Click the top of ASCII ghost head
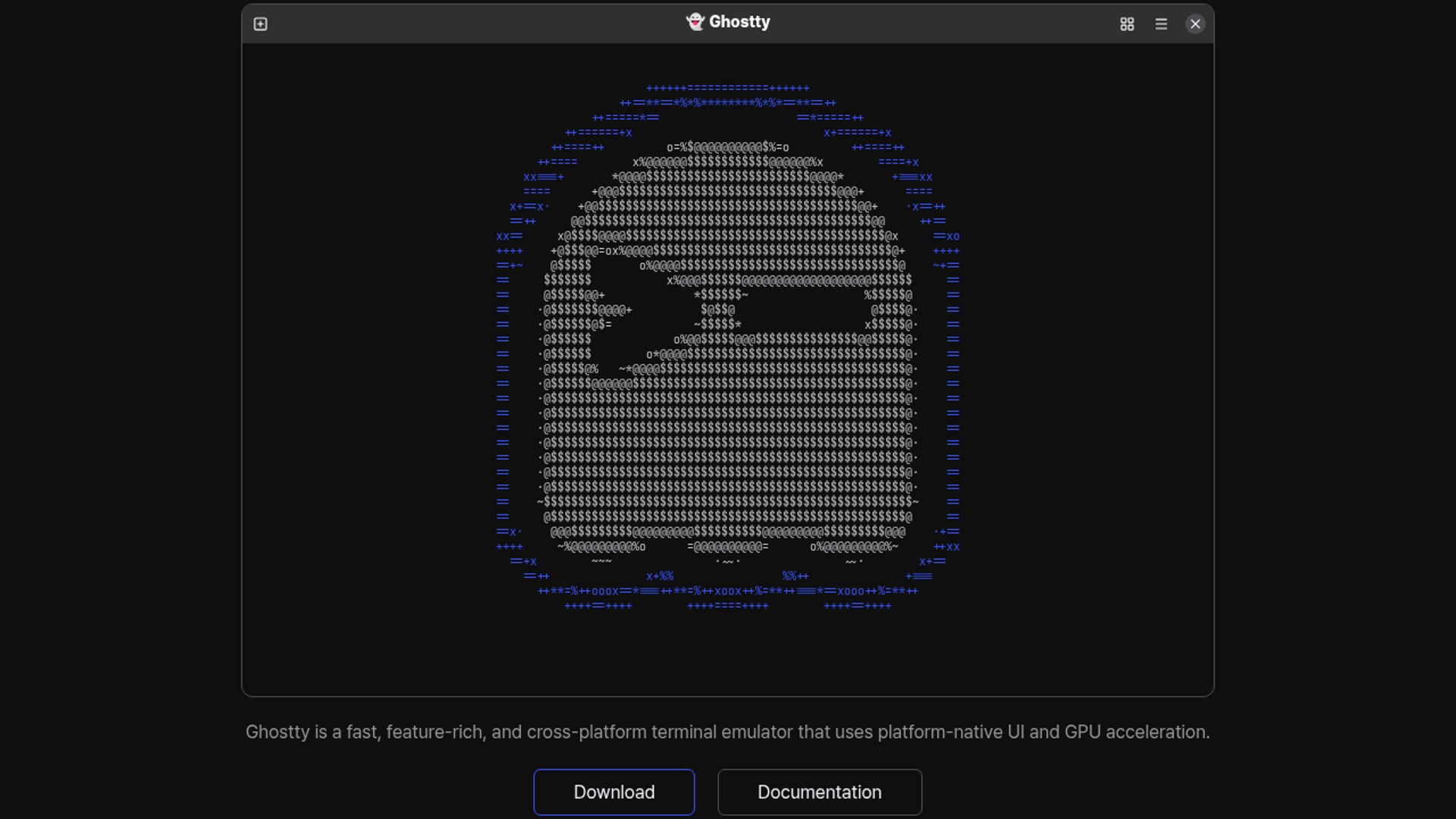Image resolution: width=1456 pixels, height=819 pixels. [x=728, y=148]
